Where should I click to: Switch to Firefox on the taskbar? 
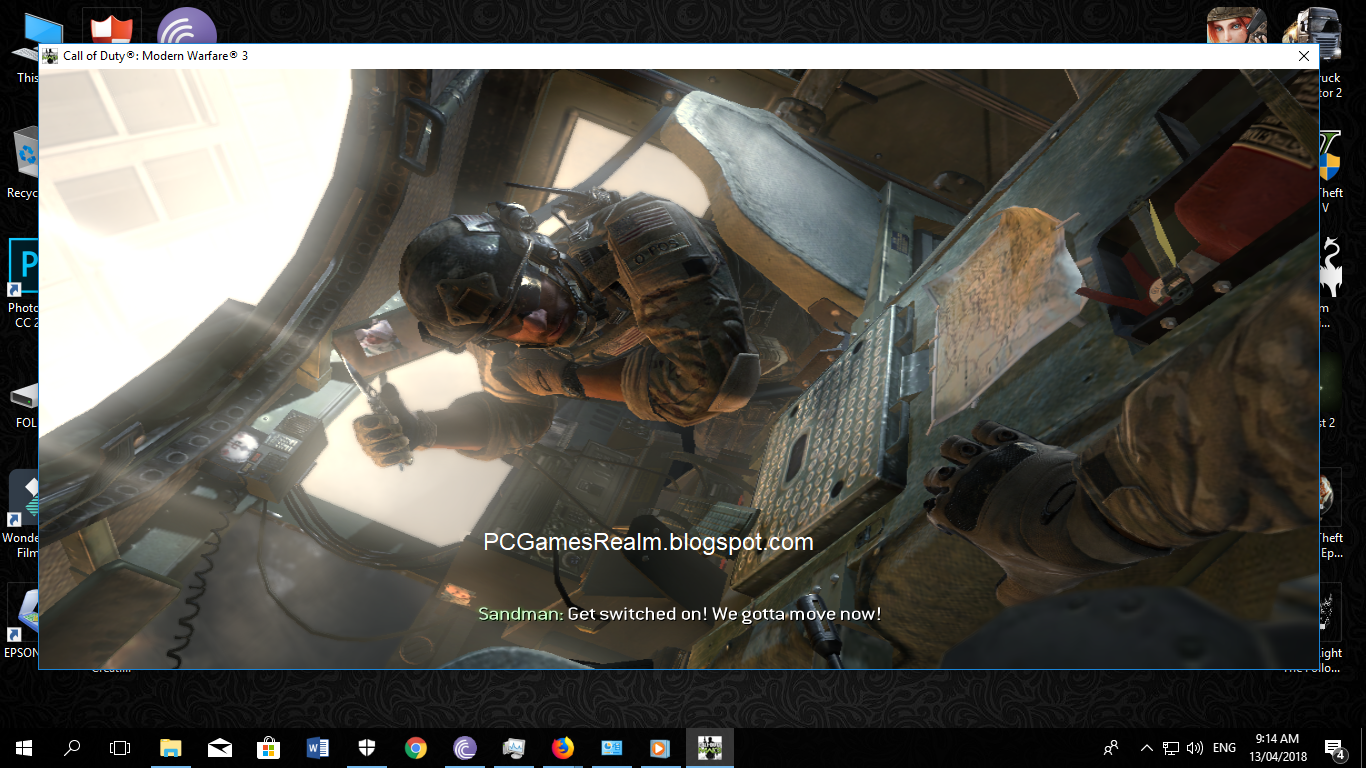tap(563, 747)
